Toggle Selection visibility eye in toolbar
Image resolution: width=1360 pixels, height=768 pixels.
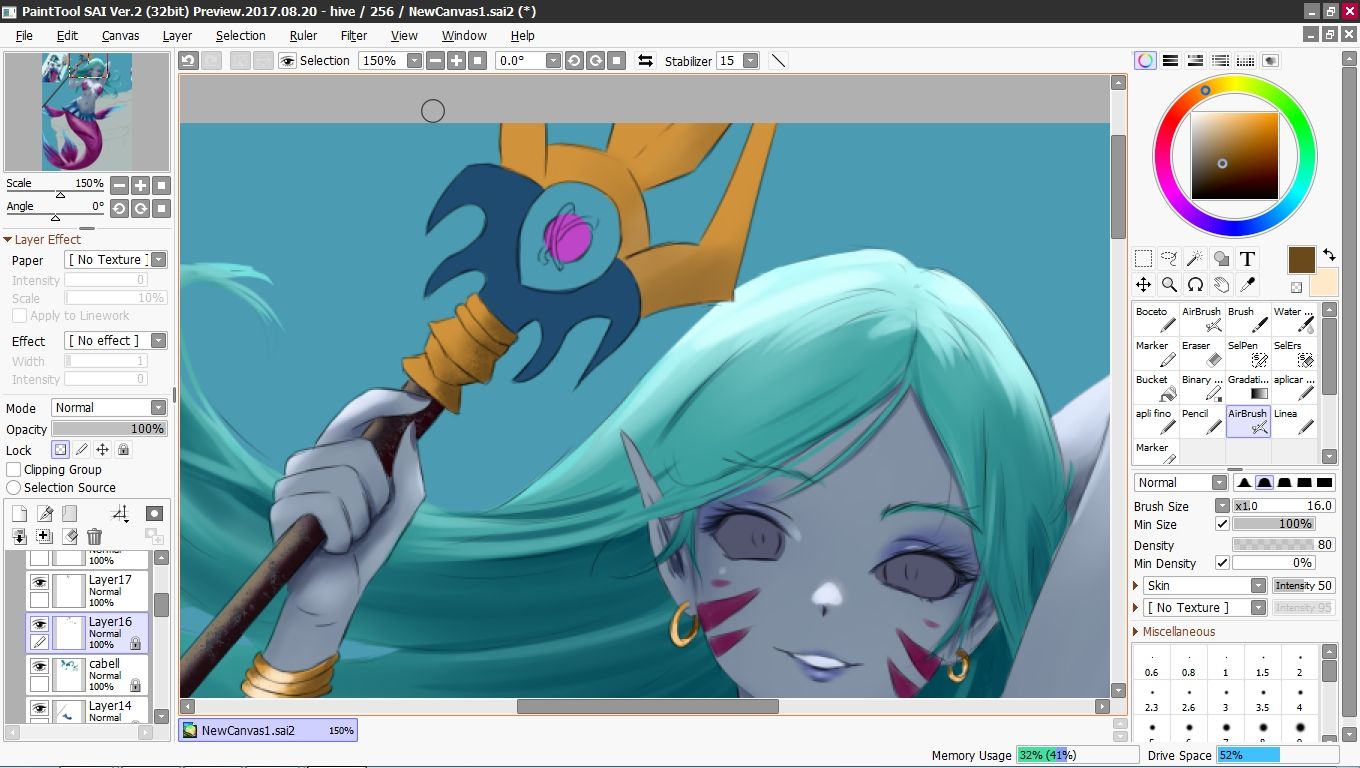point(287,61)
